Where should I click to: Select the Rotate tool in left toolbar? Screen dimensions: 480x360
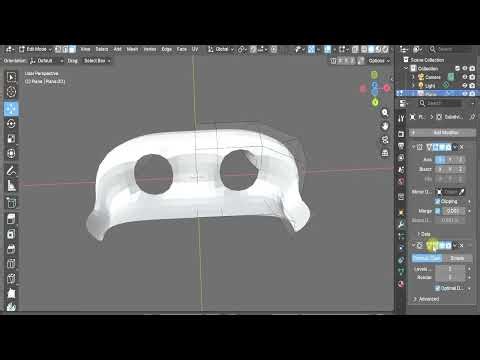[x=11, y=124]
